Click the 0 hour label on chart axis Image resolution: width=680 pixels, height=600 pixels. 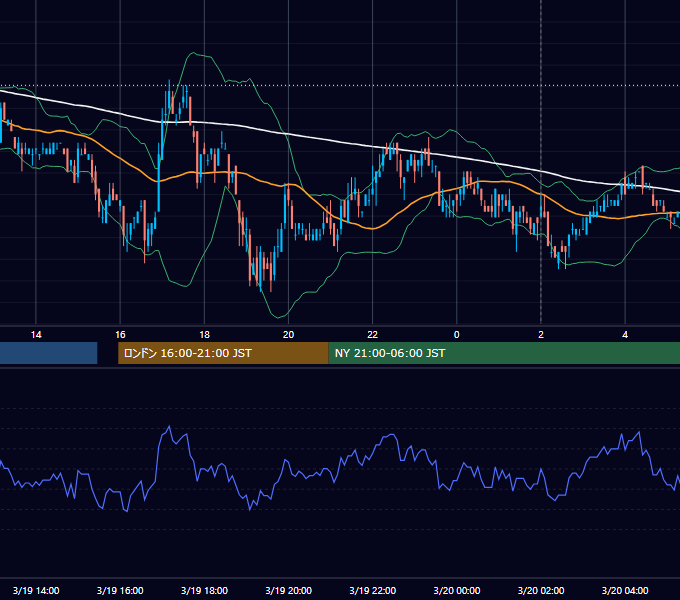456,335
